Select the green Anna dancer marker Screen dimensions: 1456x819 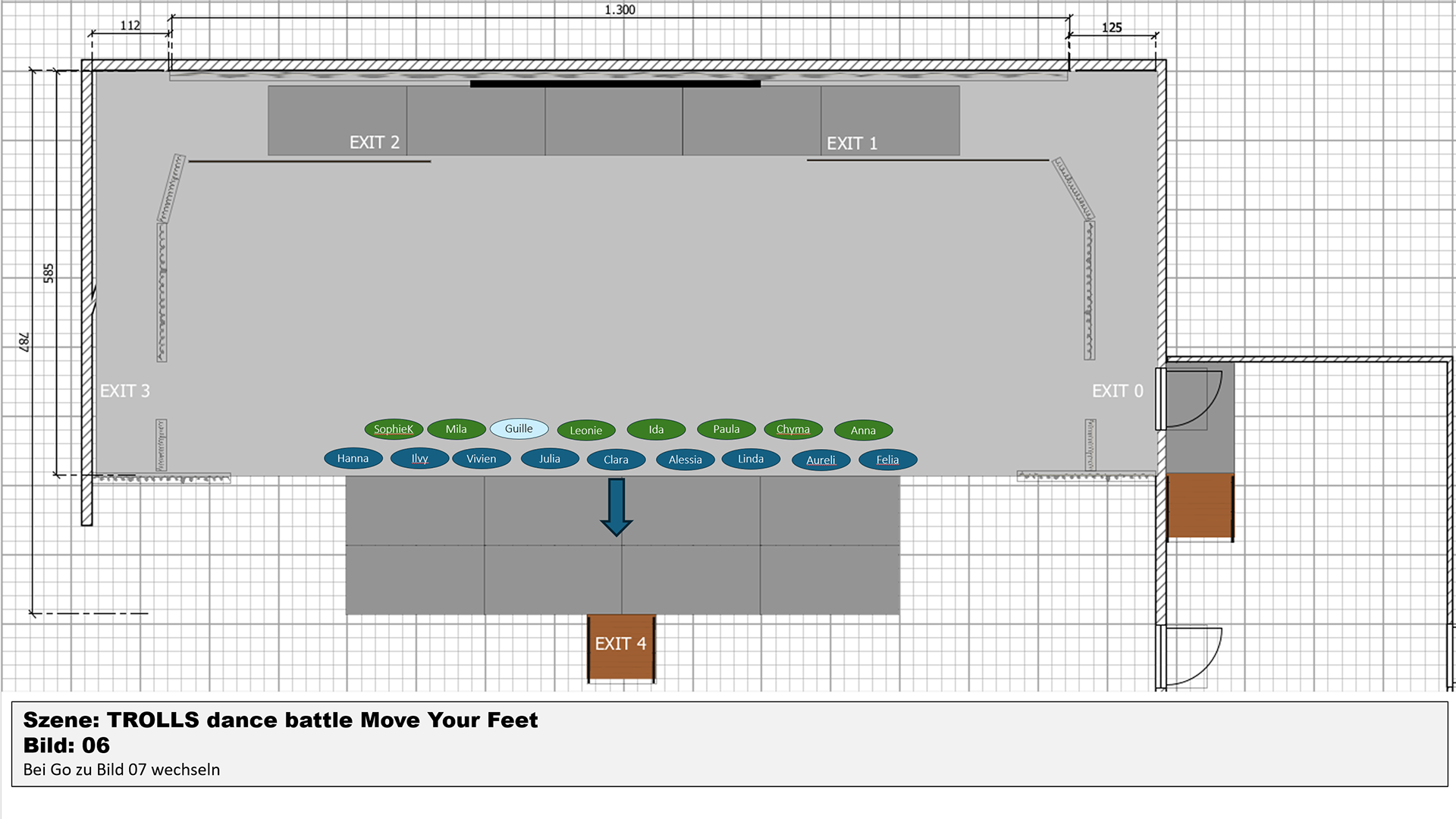pos(863,431)
